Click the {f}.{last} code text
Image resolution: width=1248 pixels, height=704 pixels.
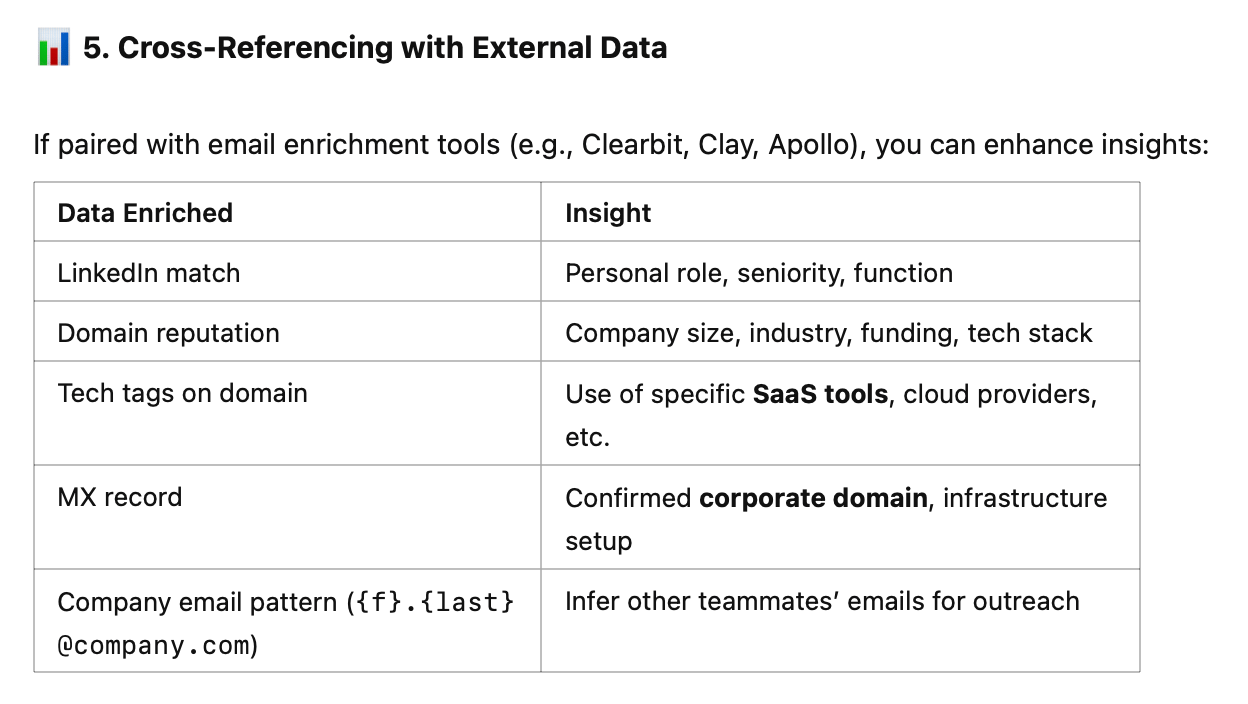coord(435,603)
